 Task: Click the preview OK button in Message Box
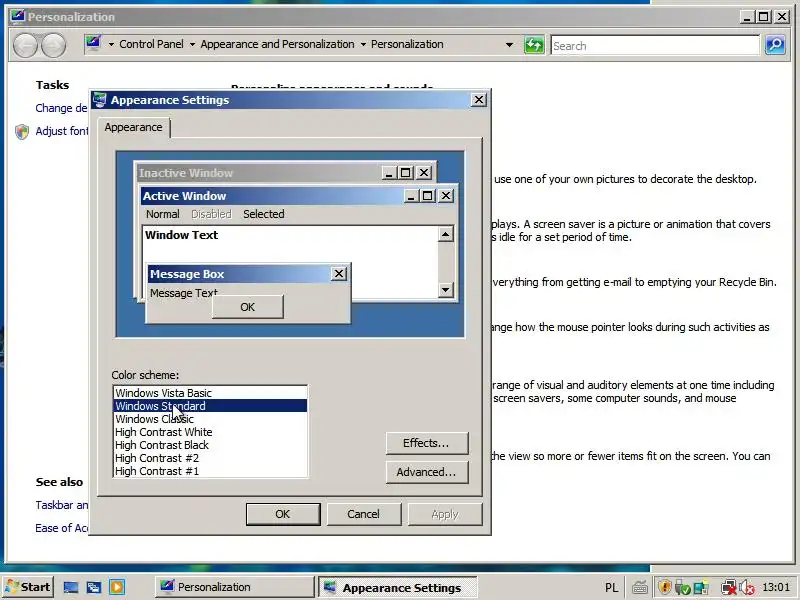[247, 307]
